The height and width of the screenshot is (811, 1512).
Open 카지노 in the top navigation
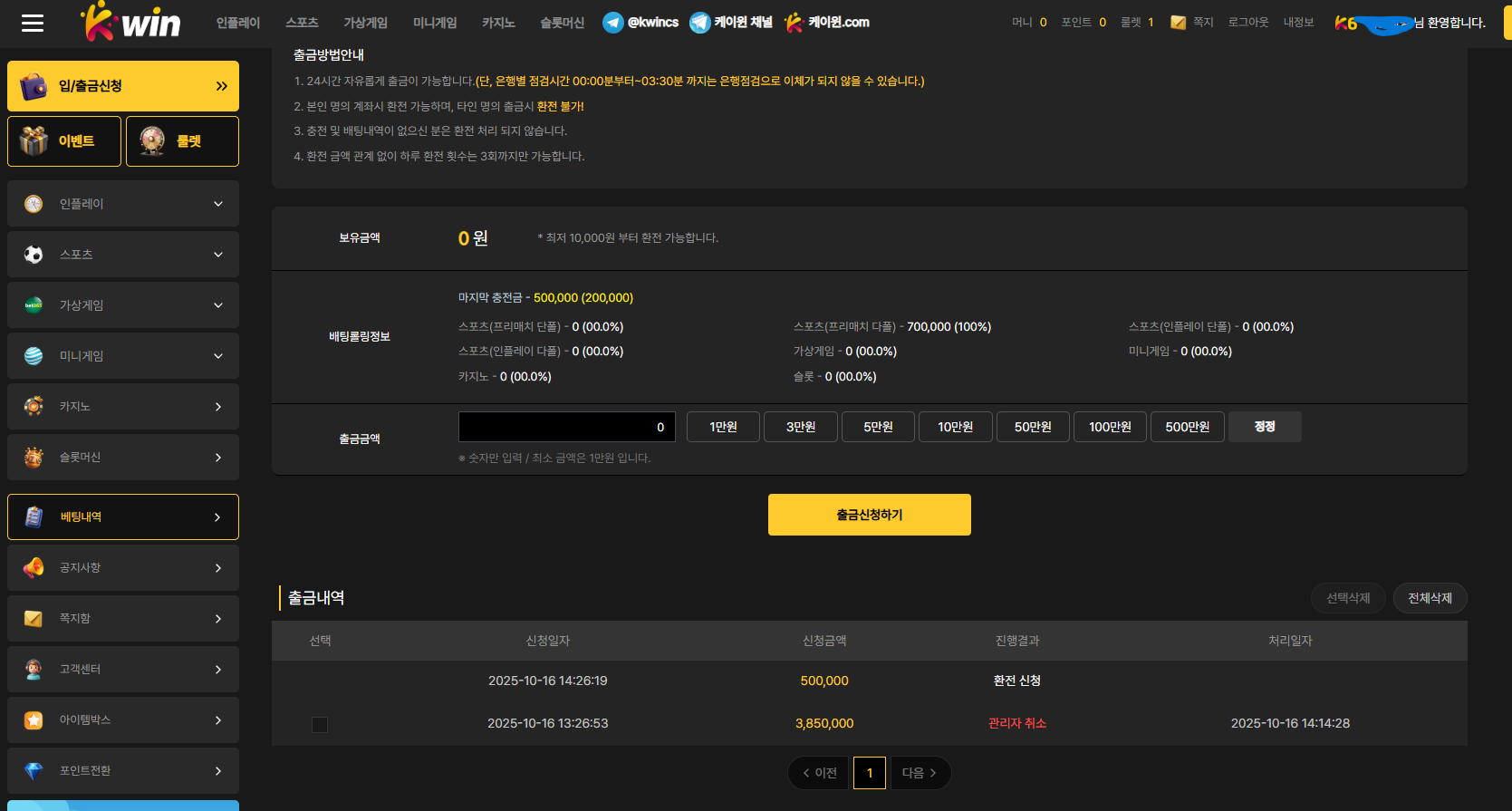(498, 23)
